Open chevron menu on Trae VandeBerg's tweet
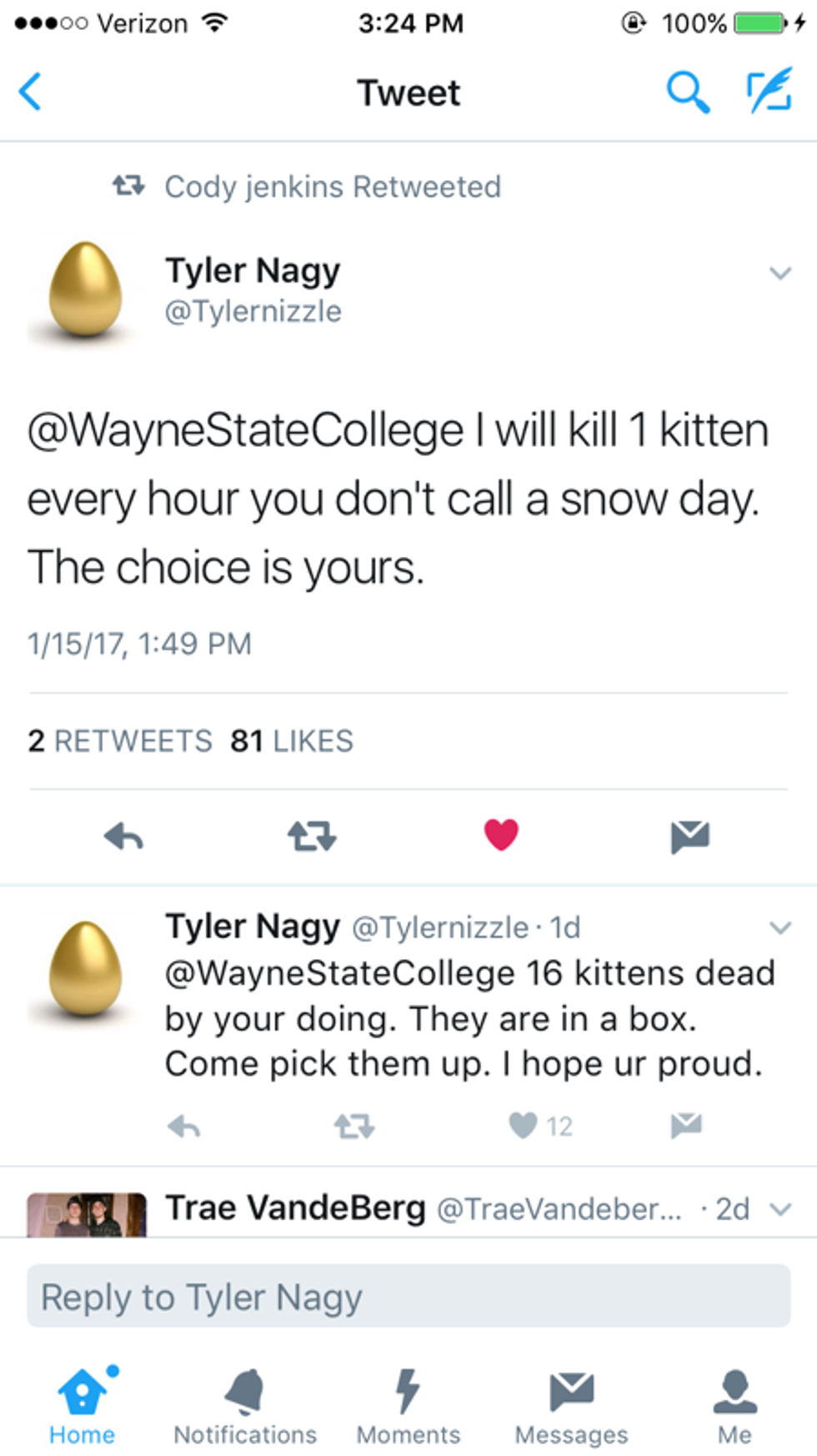This screenshot has width=817, height=1456. tap(779, 1209)
